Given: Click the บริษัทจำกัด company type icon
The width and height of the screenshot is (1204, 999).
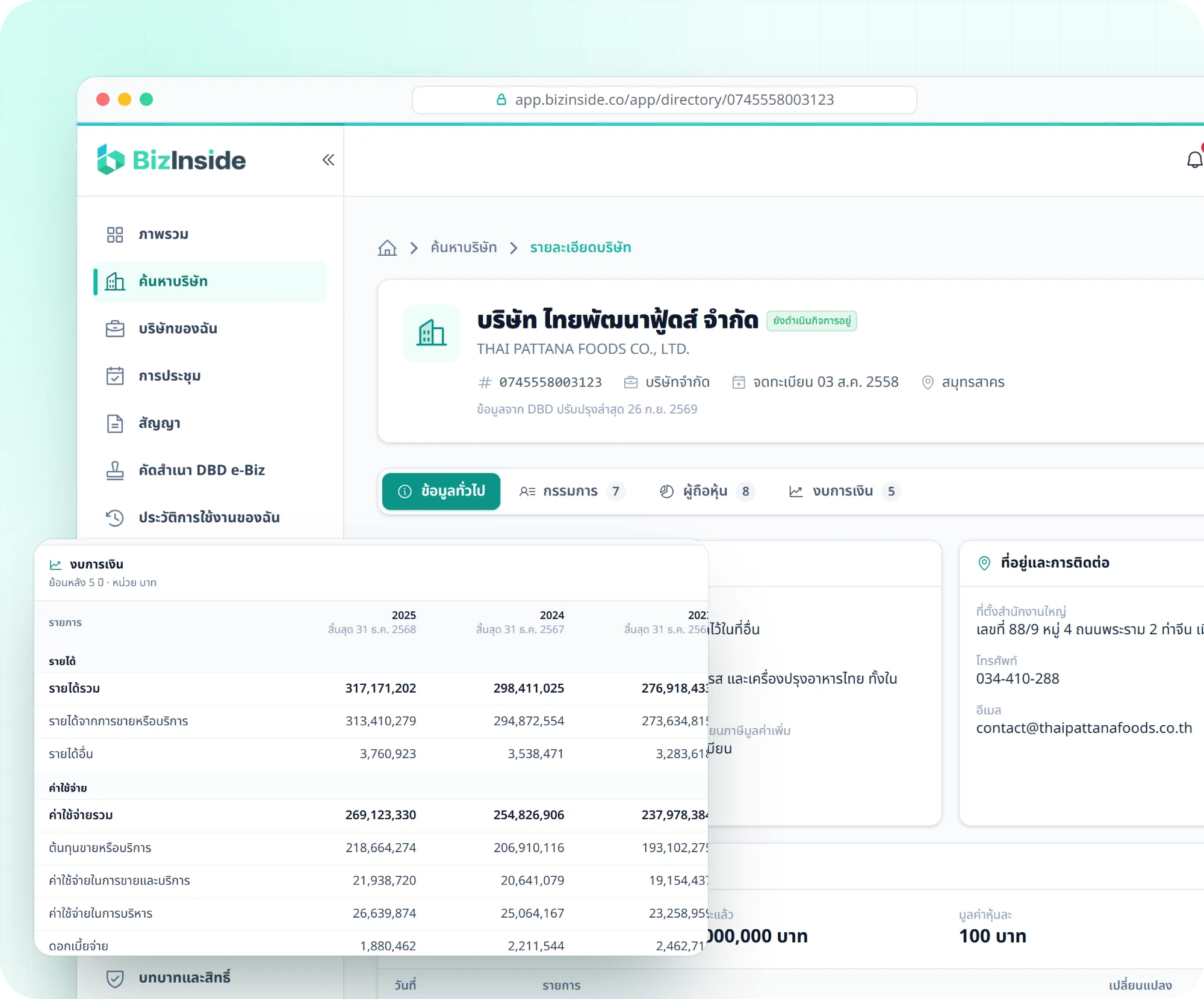Looking at the screenshot, I should pyautogui.click(x=630, y=382).
